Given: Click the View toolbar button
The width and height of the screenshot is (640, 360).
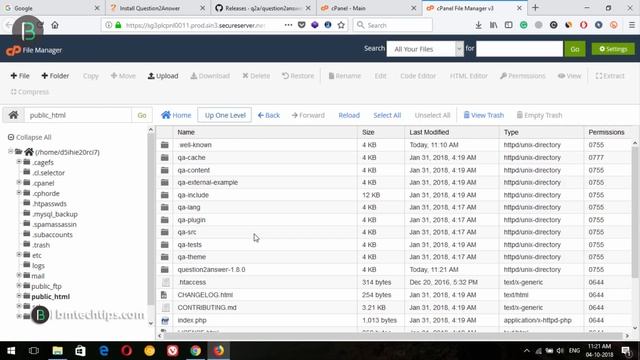Looking at the screenshot, I should tap(569, 76).
